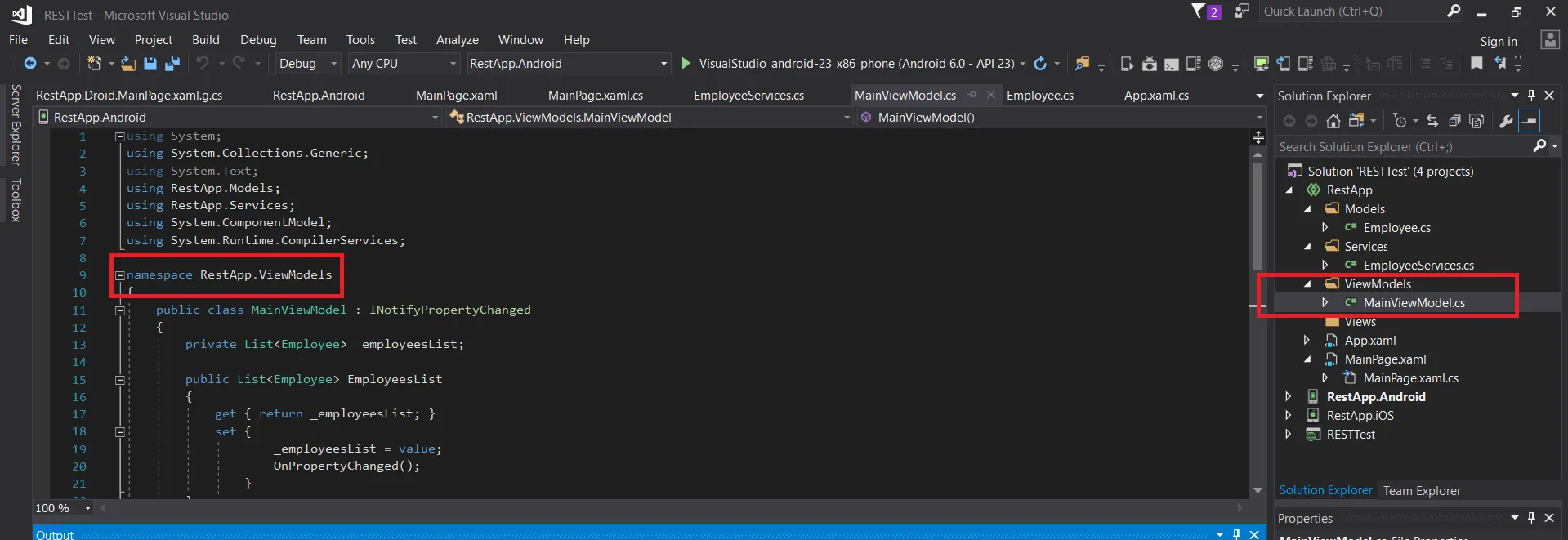Image resolution: width=1568 pixels, height=540 pixels.
Task: Open the Analyze menu
Action: (x=458, y=39)
